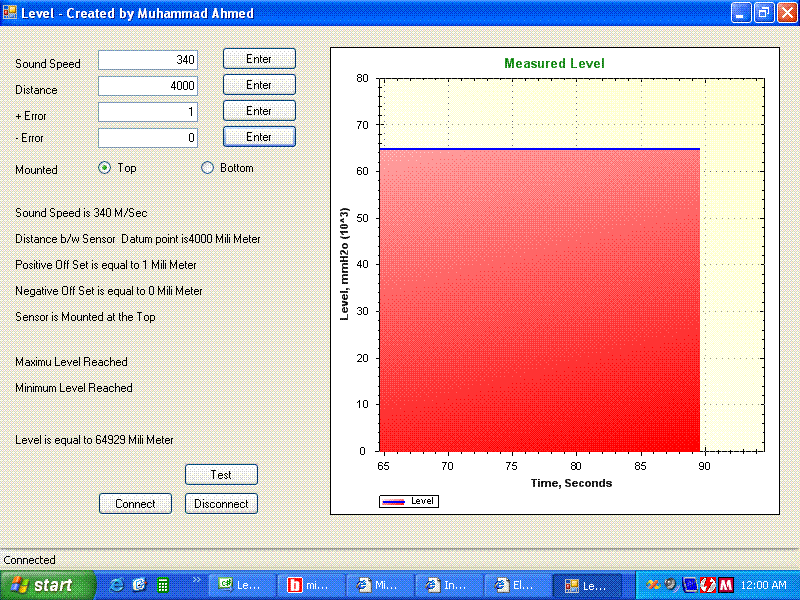
Task: Switch to the 'In...' taskbar item
Action: point(449,585)
